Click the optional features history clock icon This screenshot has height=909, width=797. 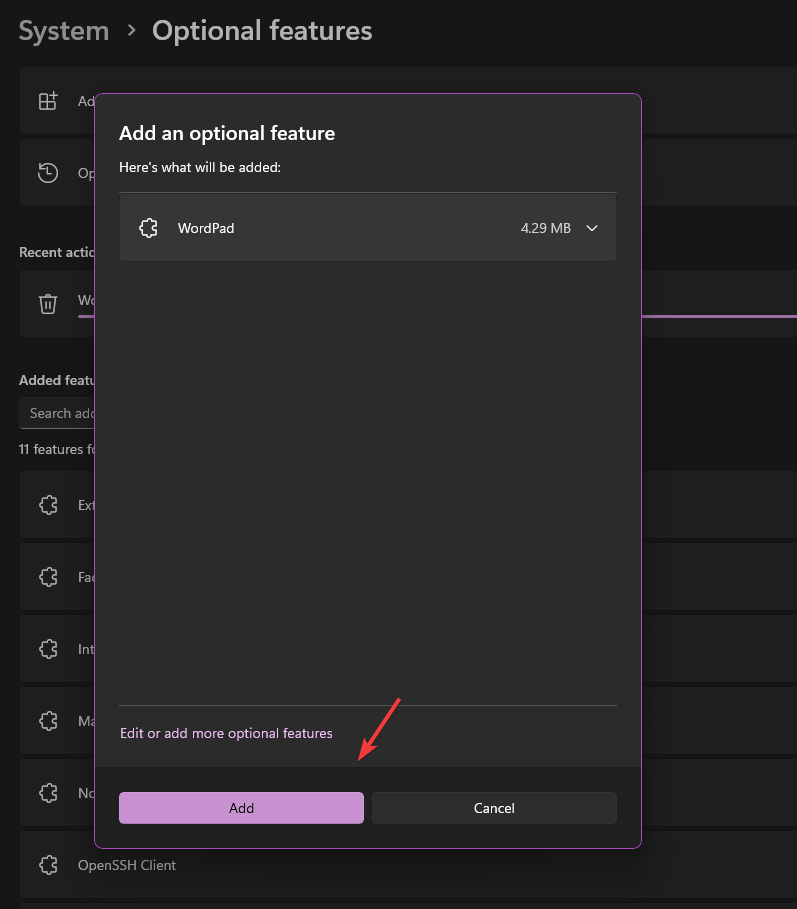(48, 173)
